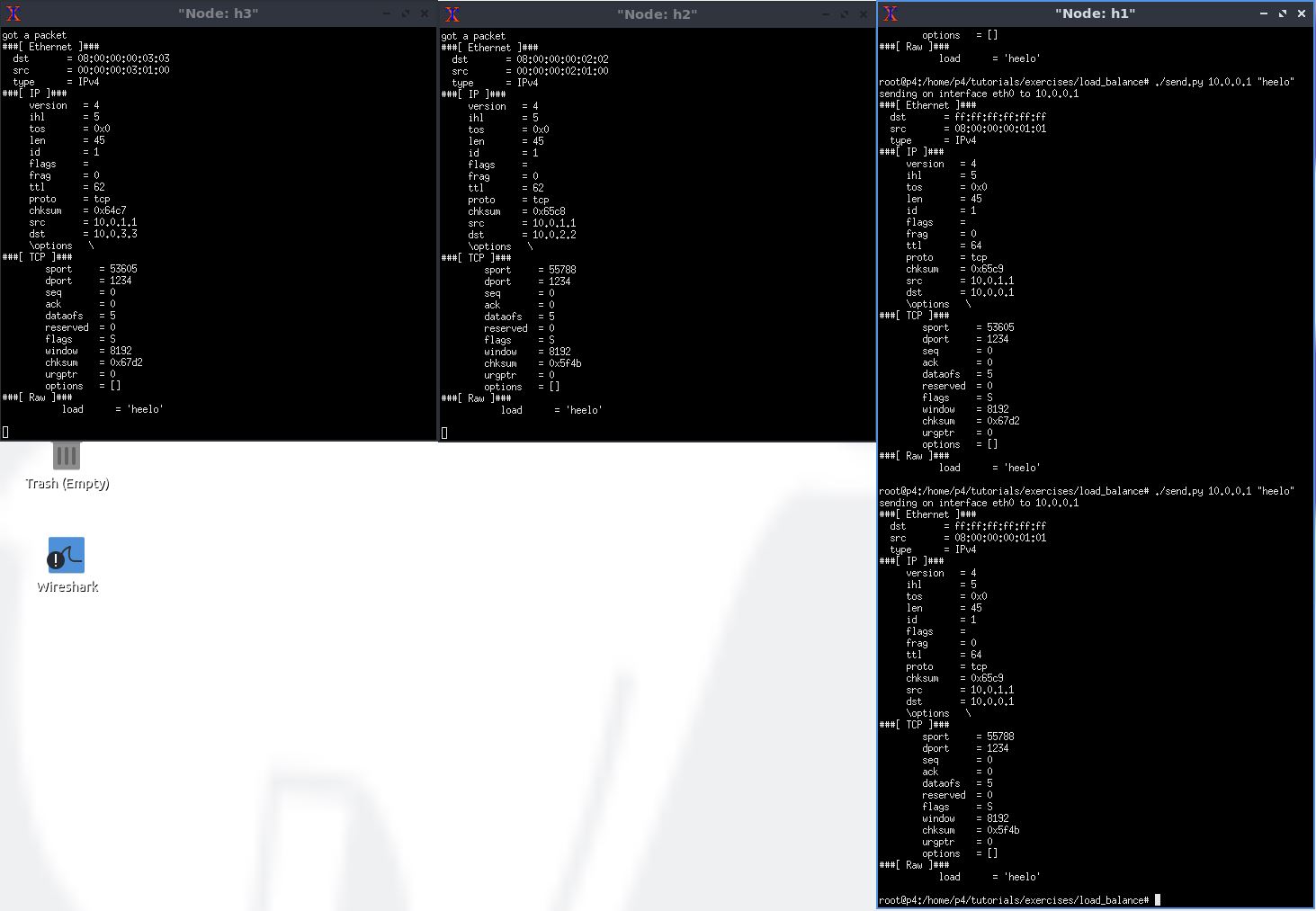
Task: Select the Trash (Empty) desktop icon
Action: 67,467
